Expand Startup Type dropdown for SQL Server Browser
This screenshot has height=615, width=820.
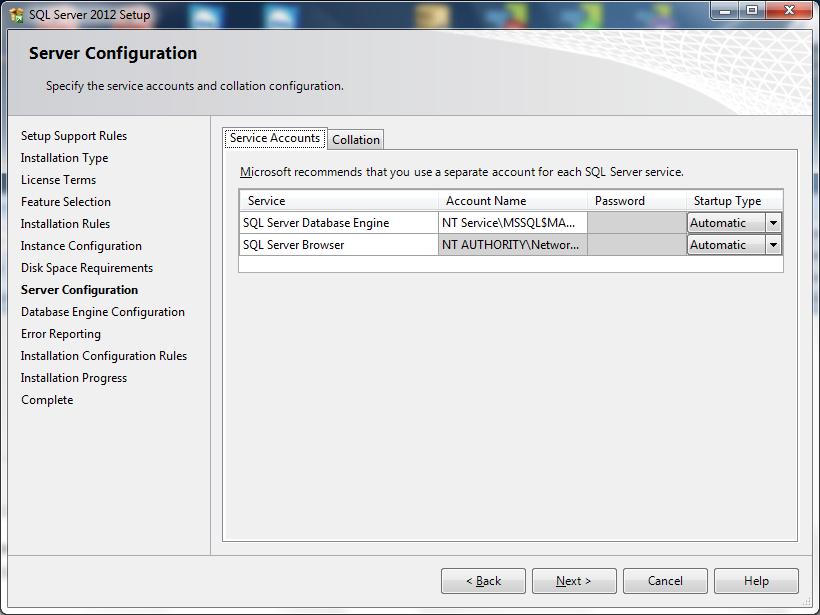[x=773, y=245]
